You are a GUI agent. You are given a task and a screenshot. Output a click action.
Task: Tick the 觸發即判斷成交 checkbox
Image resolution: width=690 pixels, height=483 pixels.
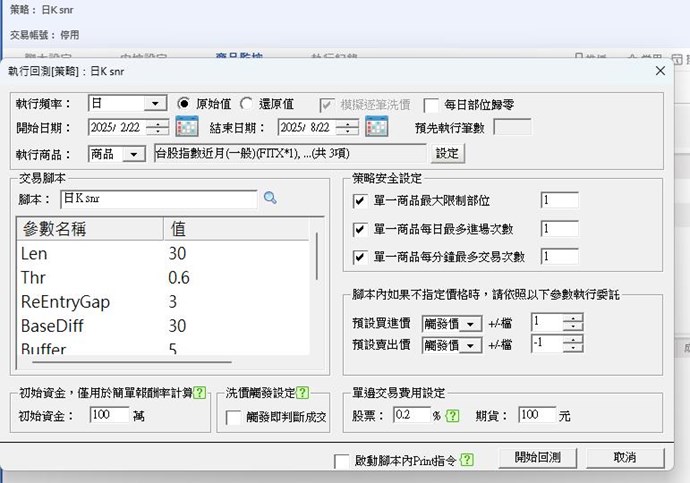pyautogui.click(x=236, y=416)
